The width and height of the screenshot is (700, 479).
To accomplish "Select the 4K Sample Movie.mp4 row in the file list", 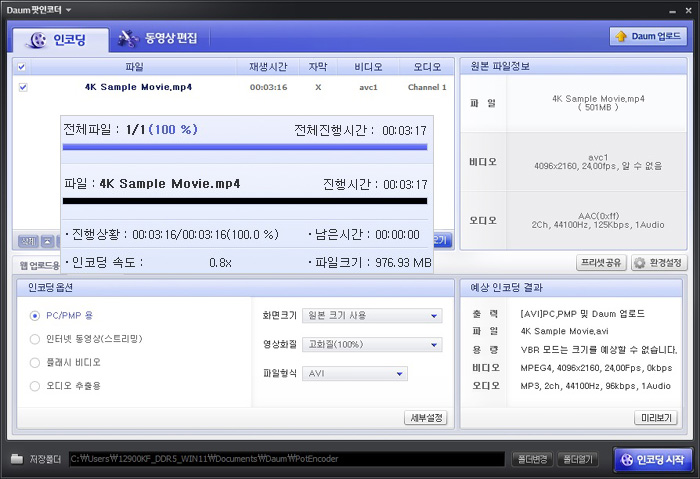I will [x=233, y=87].
